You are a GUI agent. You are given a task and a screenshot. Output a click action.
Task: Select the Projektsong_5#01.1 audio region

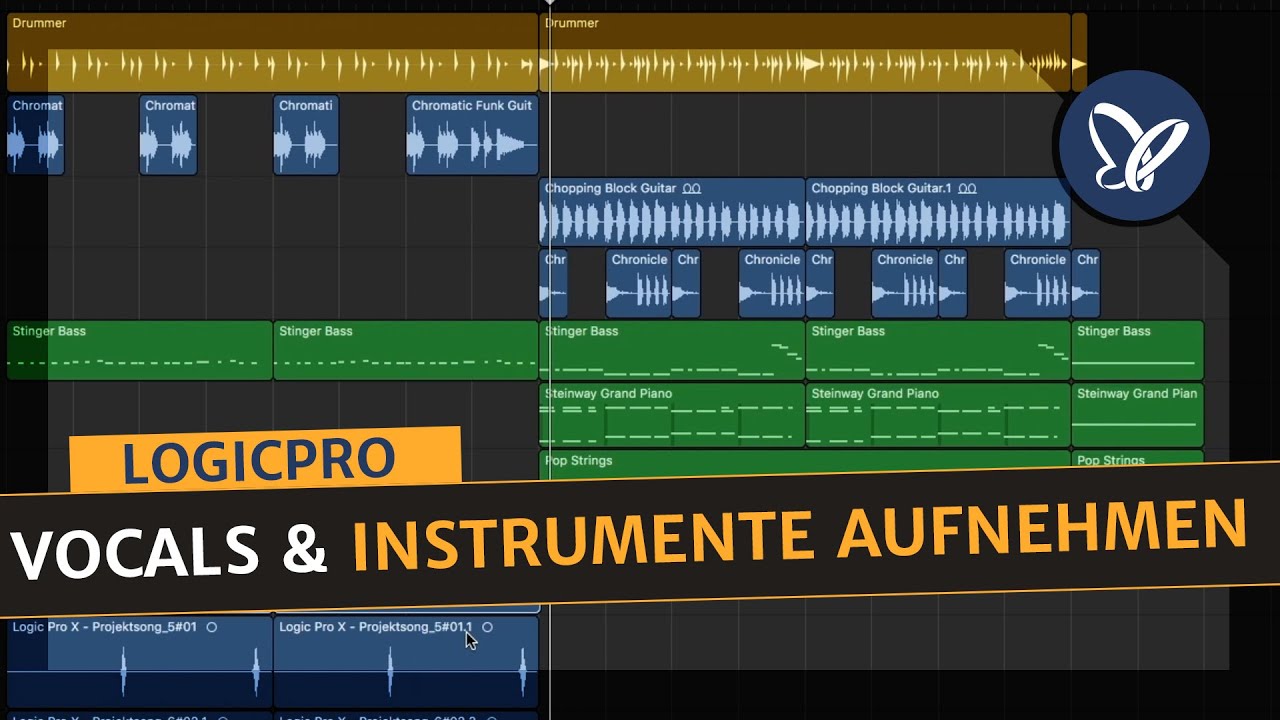[x=406, y=662]
